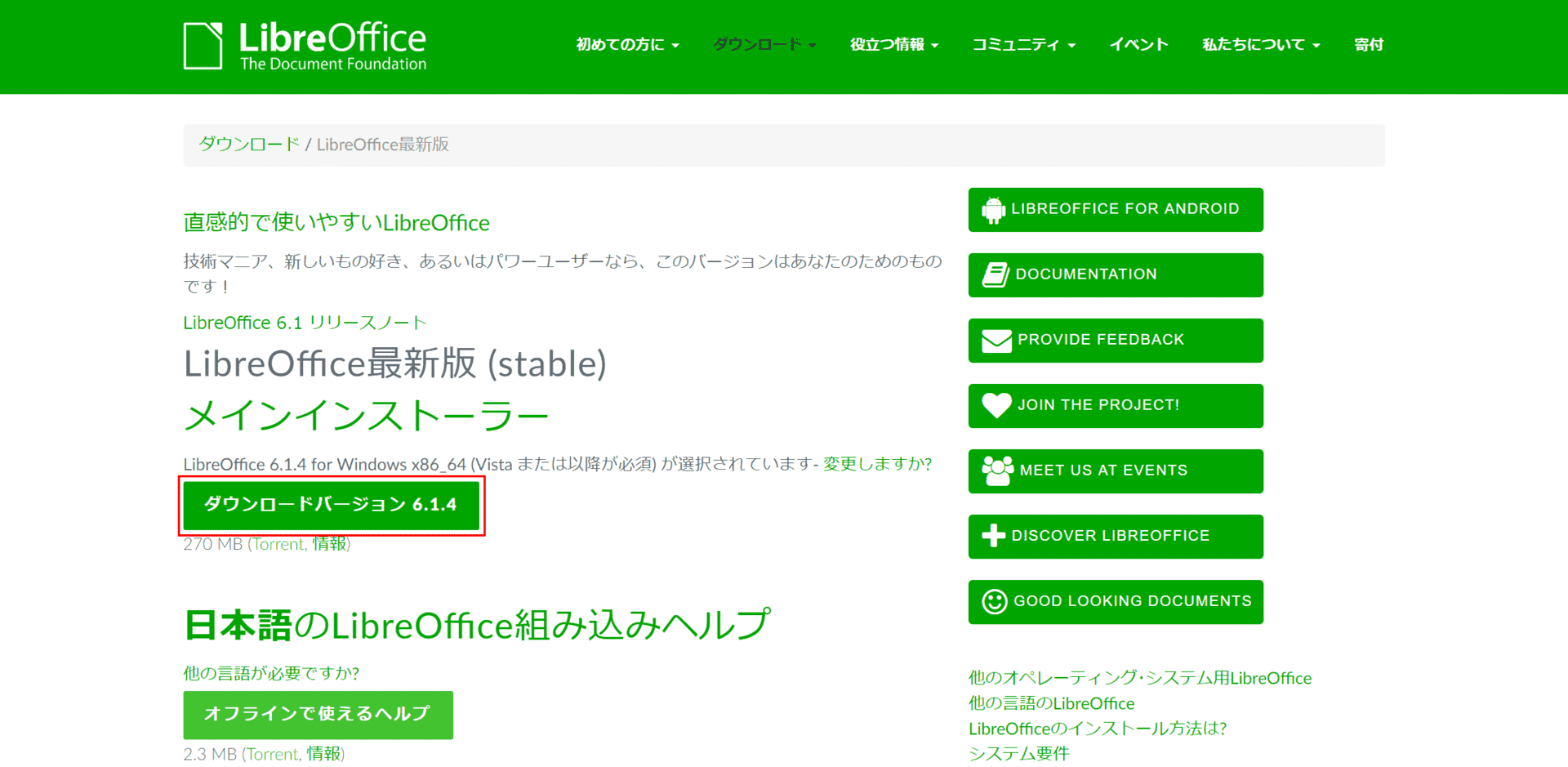Click the smiley icon on Good Looking Documents

(x=994, y=602)
